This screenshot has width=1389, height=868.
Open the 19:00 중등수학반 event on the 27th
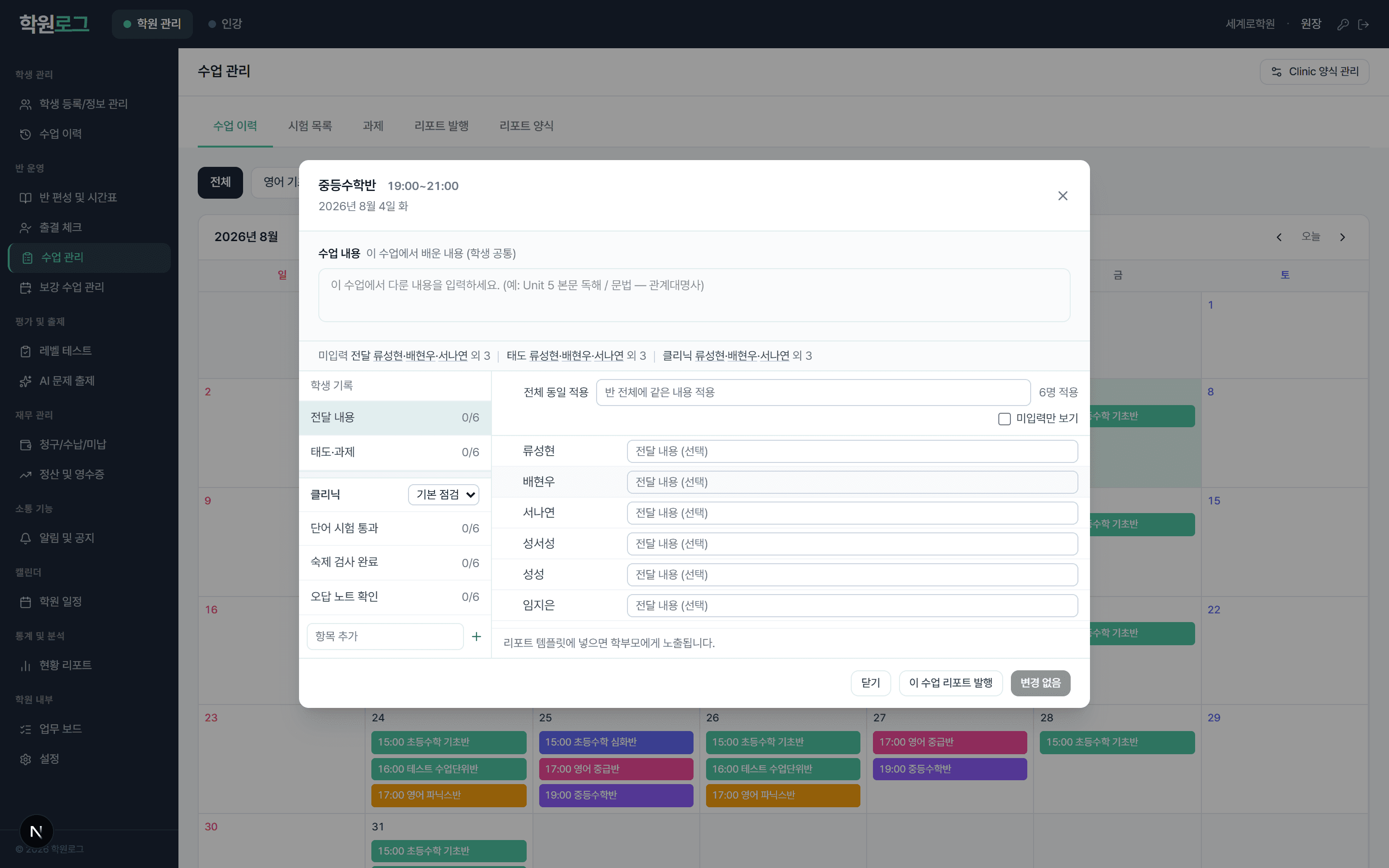tap(950, 769)
